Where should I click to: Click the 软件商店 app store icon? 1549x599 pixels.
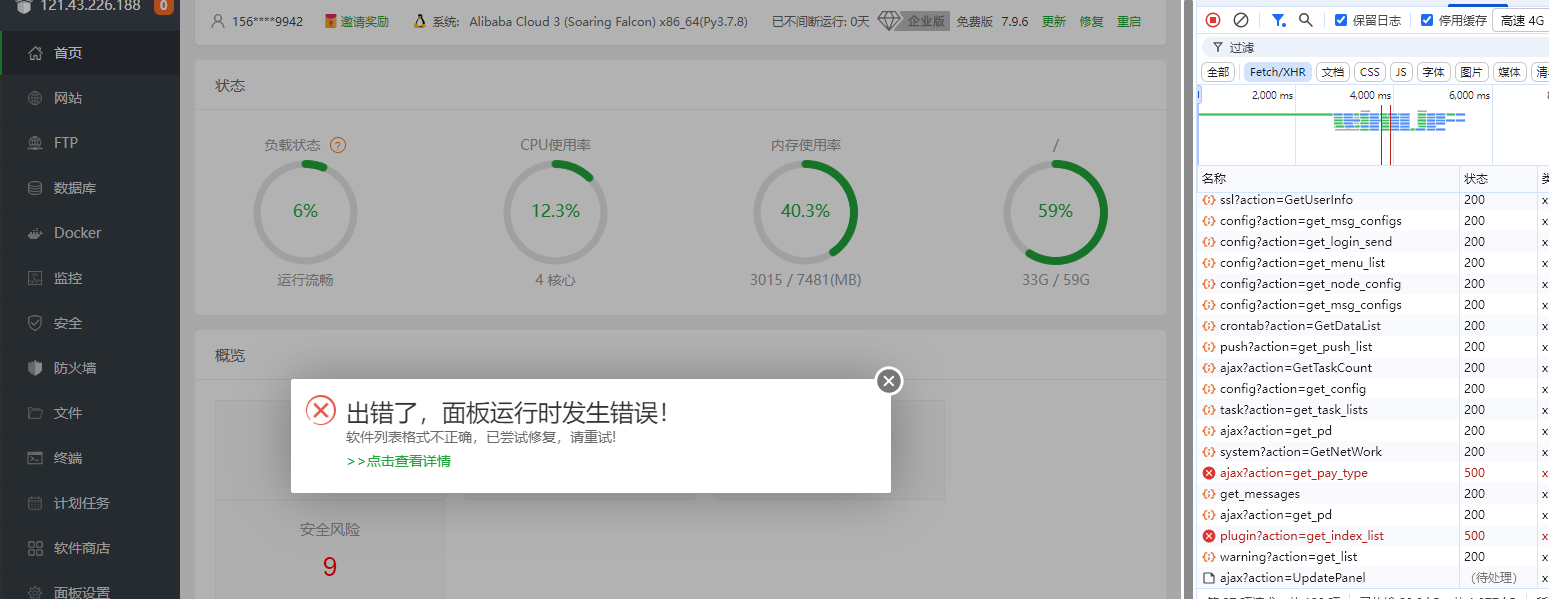coord(35,548)
